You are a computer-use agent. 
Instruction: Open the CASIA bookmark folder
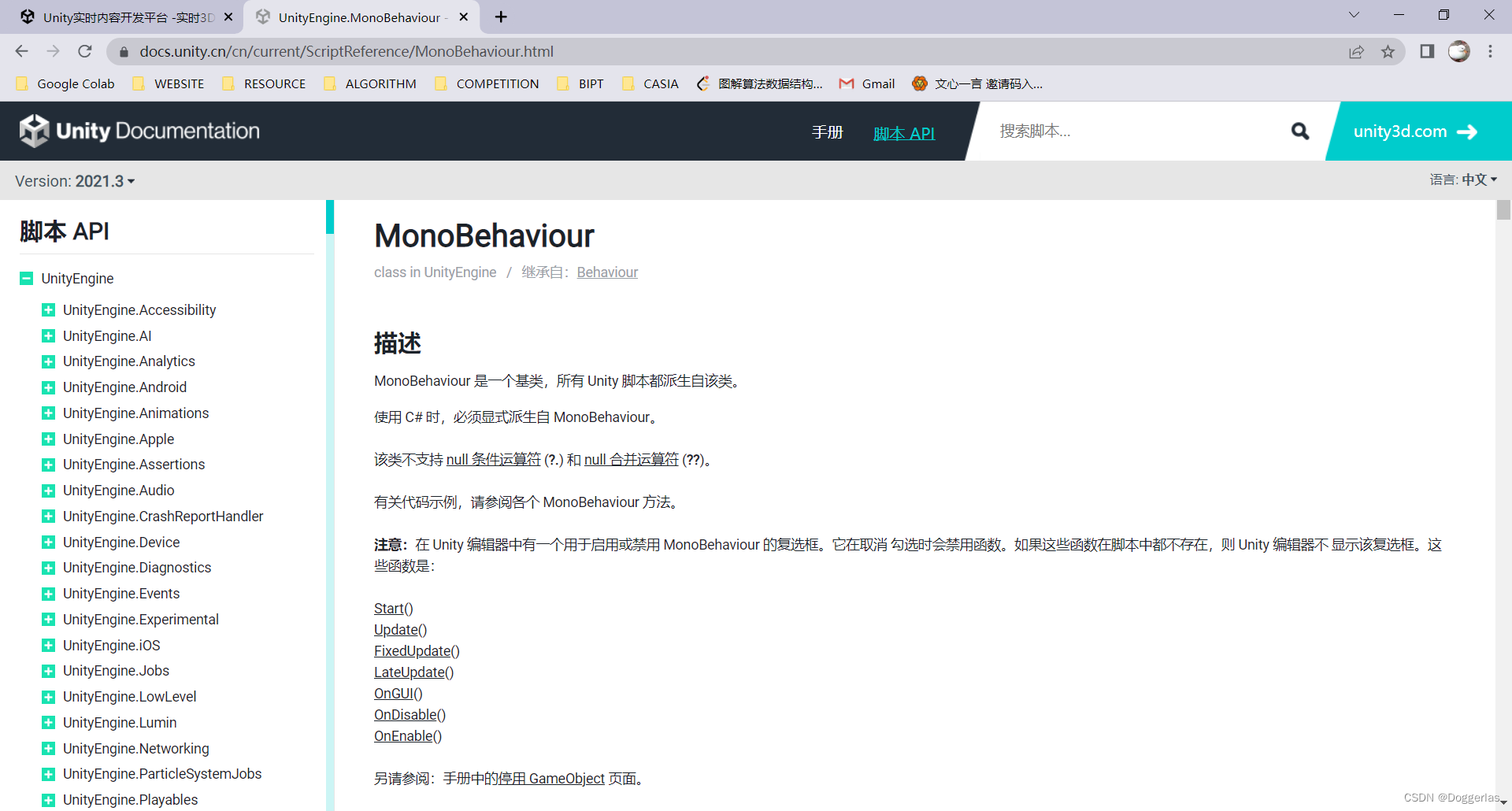[650, 83]
